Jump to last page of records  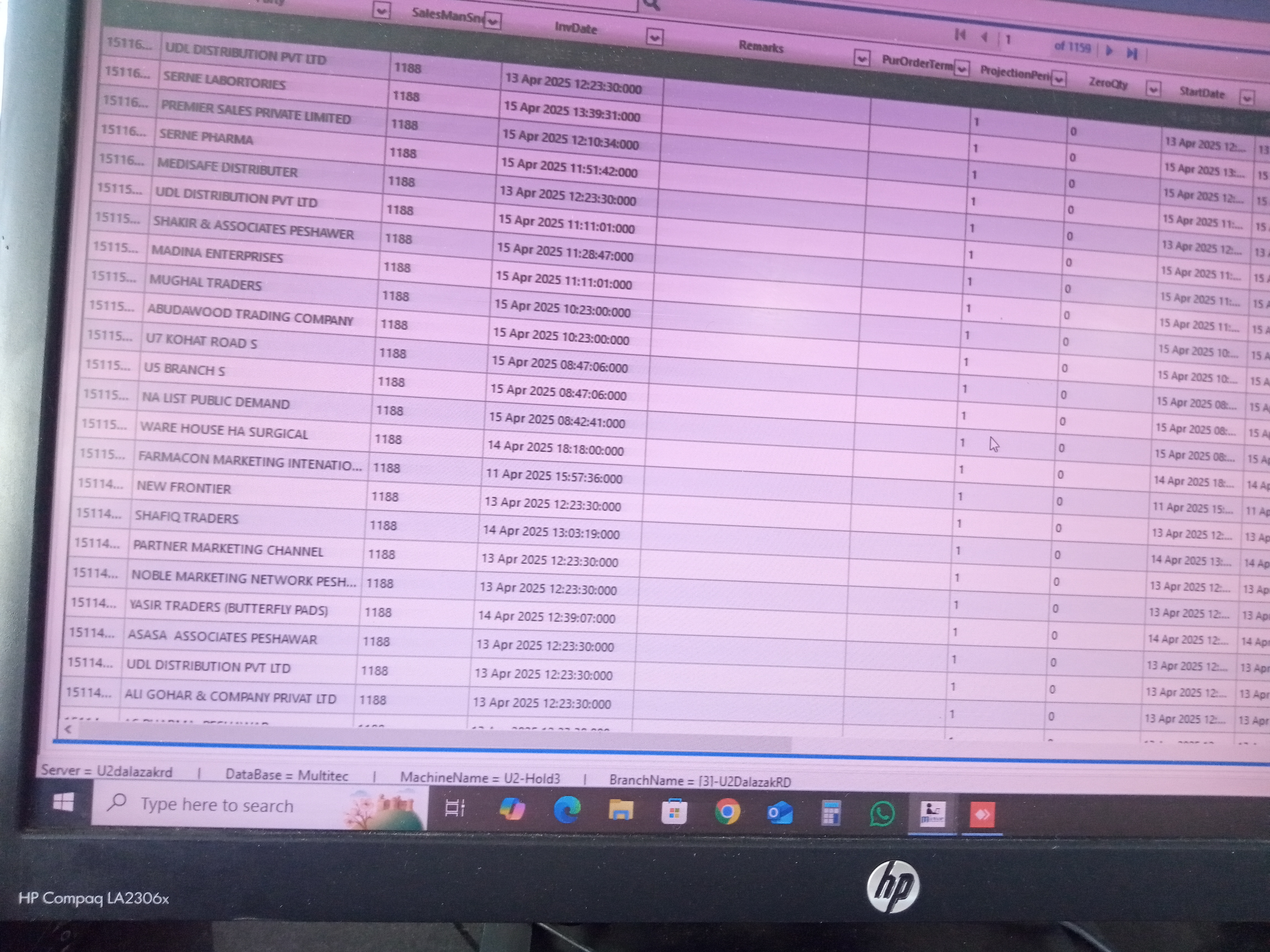[1132, 53]
